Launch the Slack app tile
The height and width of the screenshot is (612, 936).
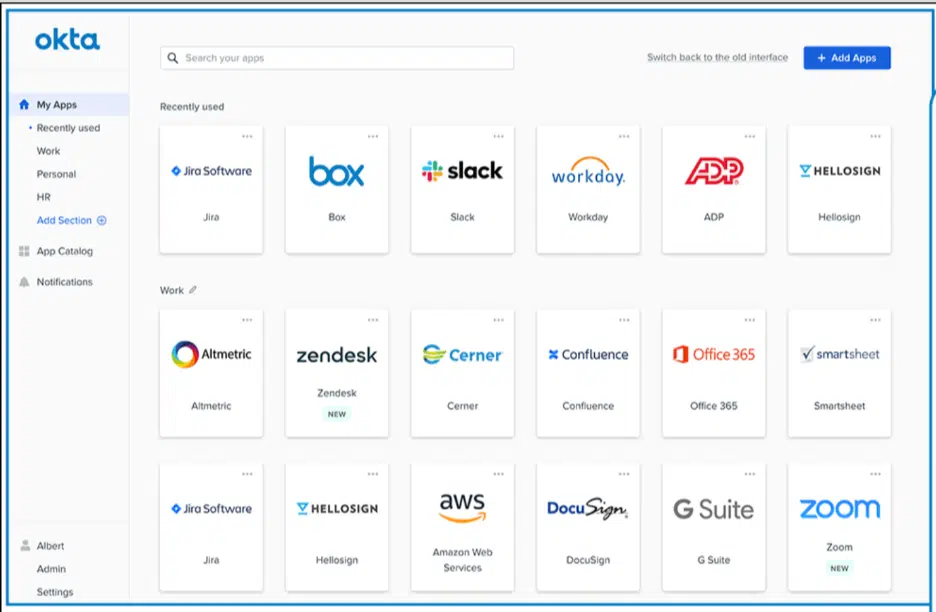462,189
